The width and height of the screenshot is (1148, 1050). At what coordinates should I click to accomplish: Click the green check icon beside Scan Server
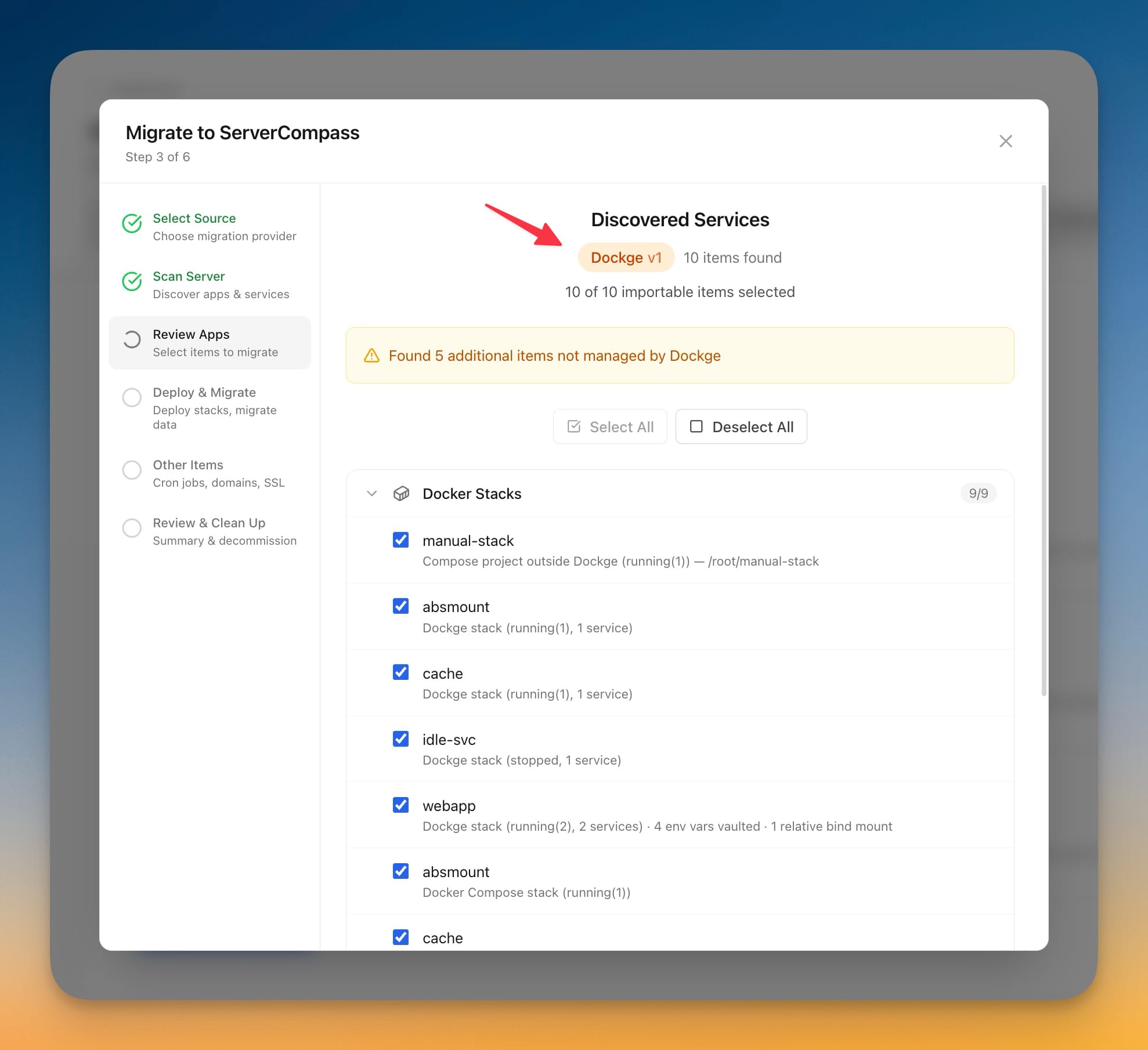point(132,281)
